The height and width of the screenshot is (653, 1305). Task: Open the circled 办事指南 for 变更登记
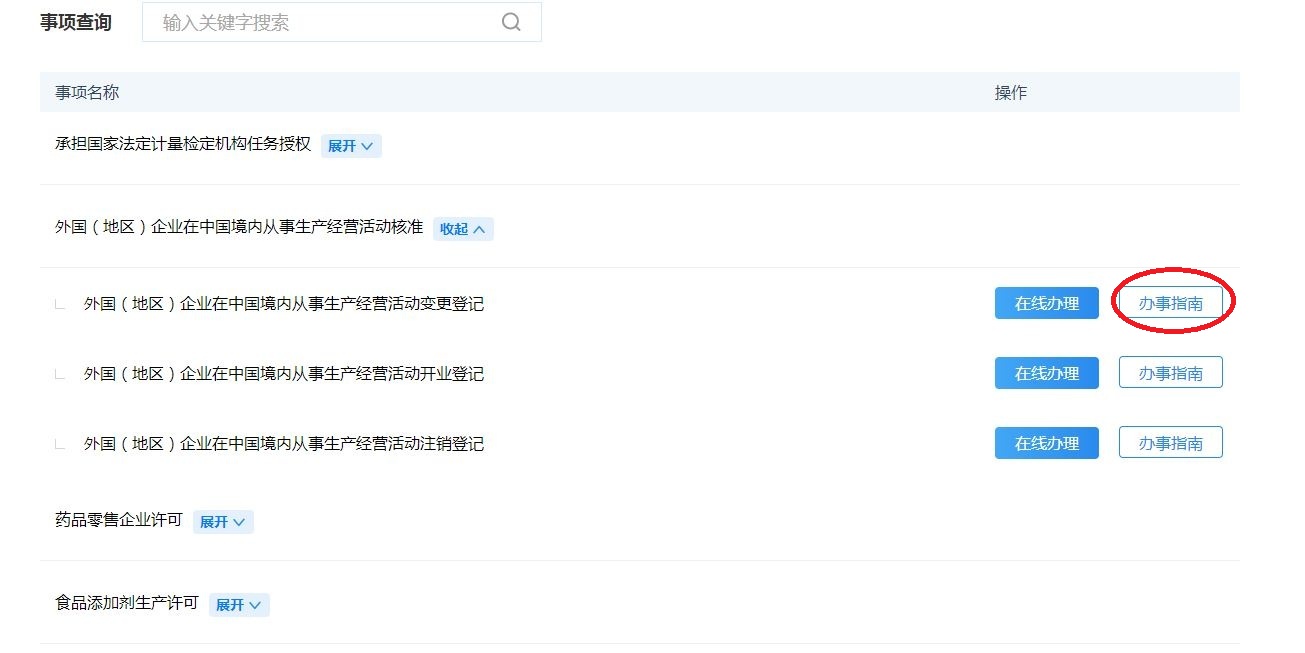pyautogui.click(x=1170, y=303)
